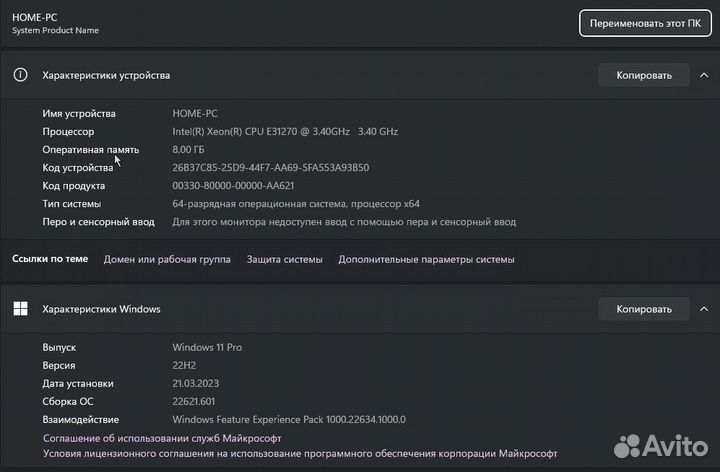Image resolution: width=720 pixels, height=472 pixels.
Task: Open 'Соглашение об использовании служб Майкрософт' link
Action: pyautogui.click(x=162, y=438)
